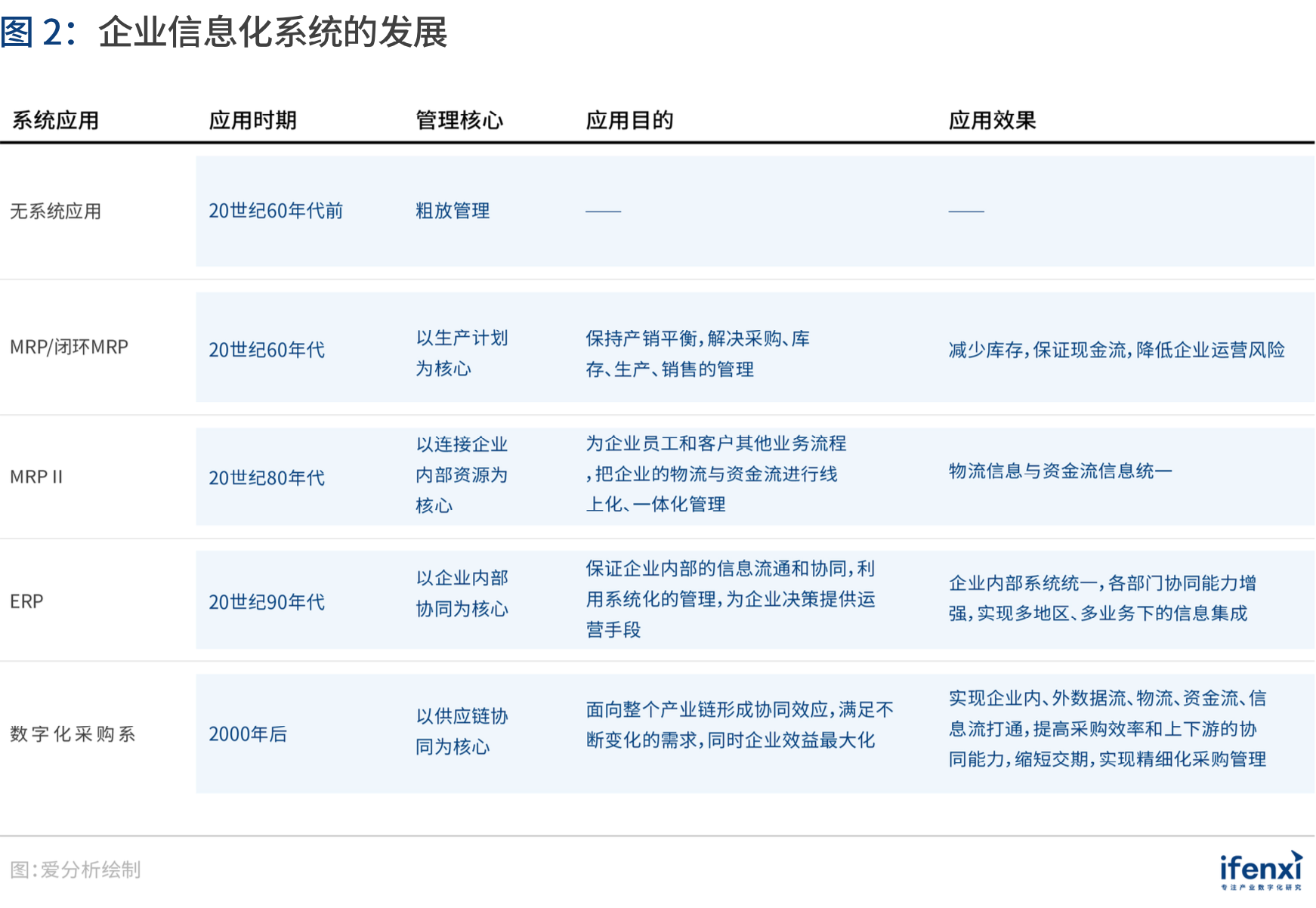
Task: Select the ERP row label
Action: tap(26, 601)
